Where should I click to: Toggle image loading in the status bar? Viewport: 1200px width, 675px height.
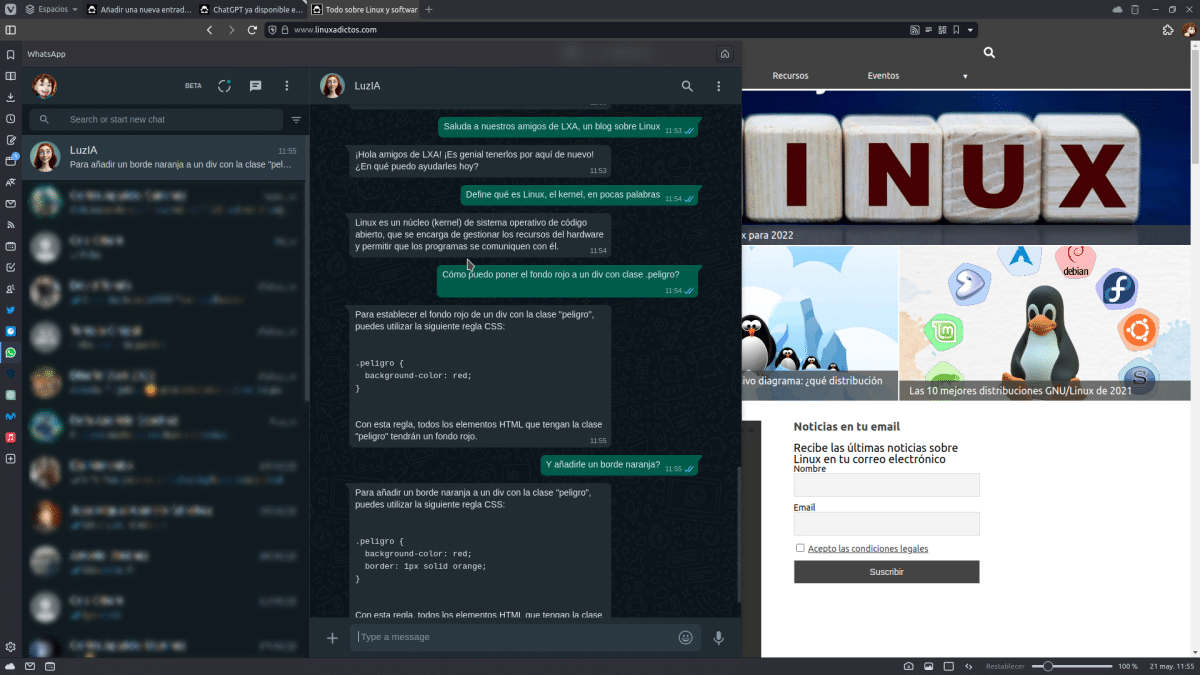929,665
